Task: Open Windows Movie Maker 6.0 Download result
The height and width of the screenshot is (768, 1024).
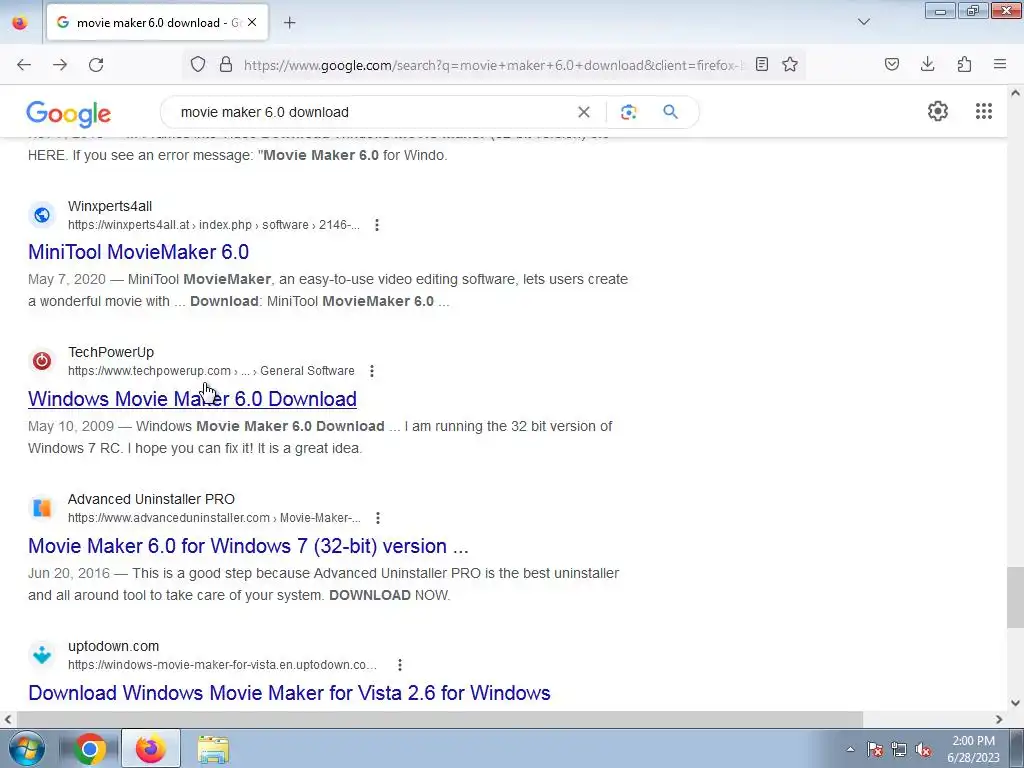Action: coord(192,399)
